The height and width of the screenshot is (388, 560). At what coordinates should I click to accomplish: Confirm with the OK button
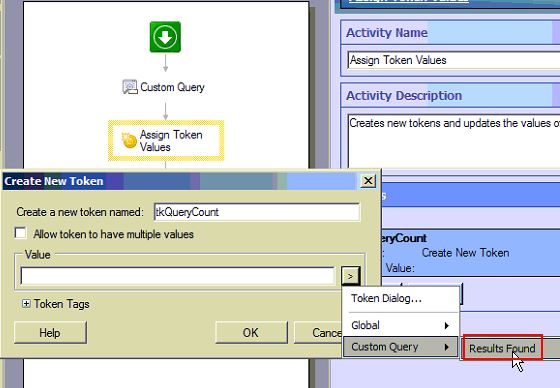(251, 333)
